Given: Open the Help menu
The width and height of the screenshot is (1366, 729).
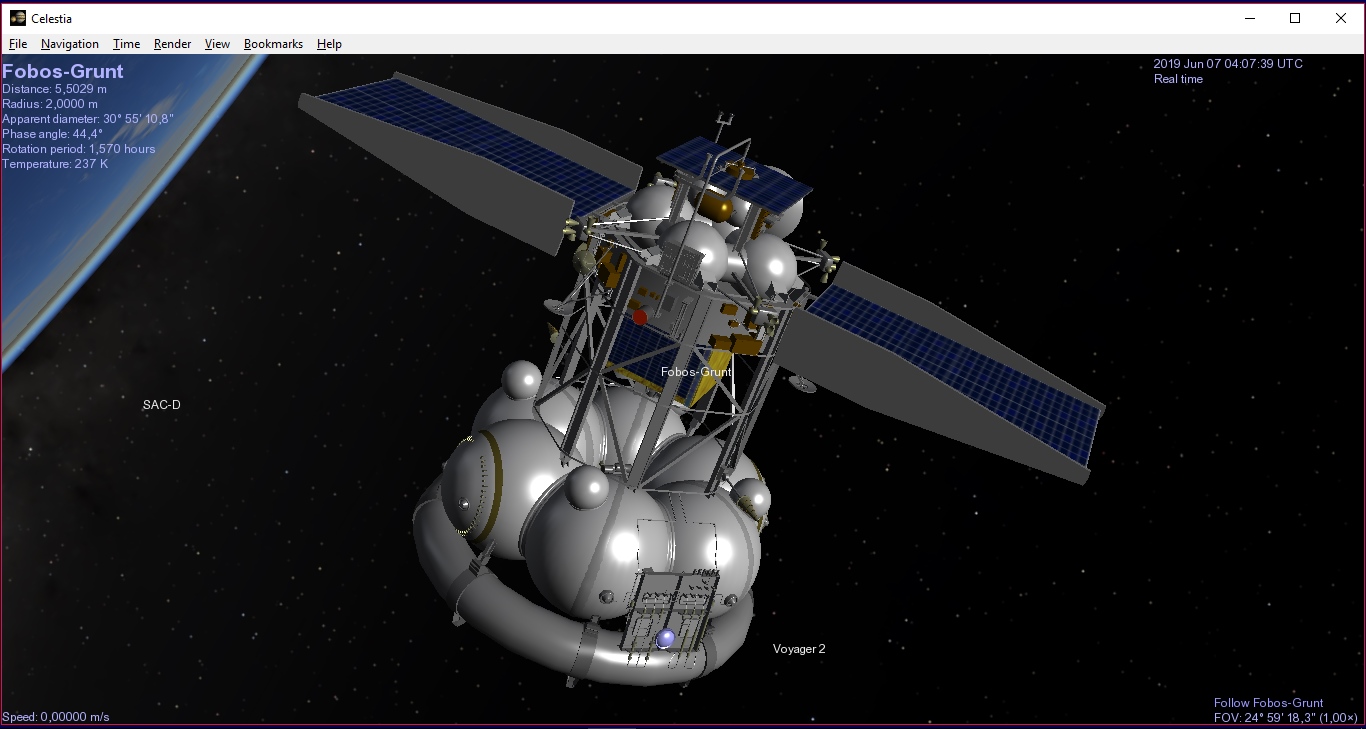Looking at the screenshot, I should (x=329, y=44).
